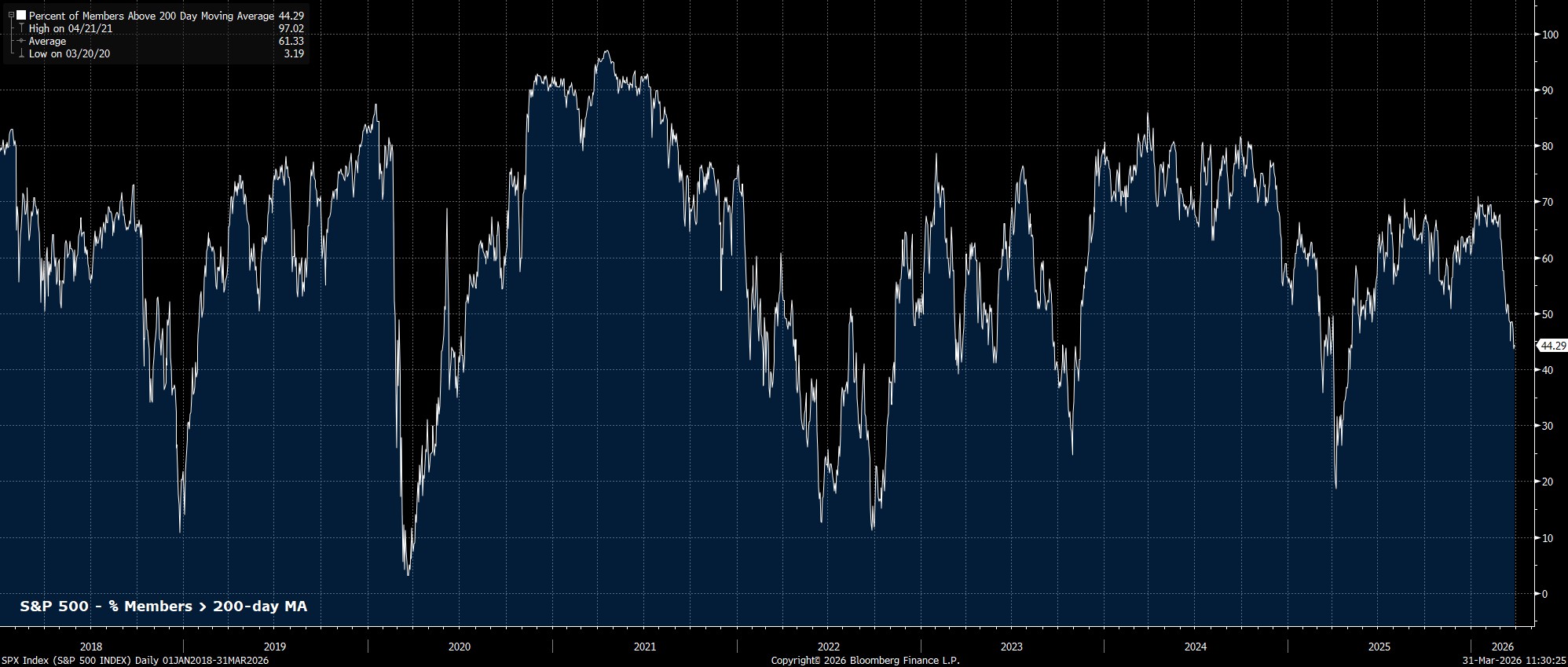
Task: Click the 44.29 last value axis tag
Action: 1552,346
